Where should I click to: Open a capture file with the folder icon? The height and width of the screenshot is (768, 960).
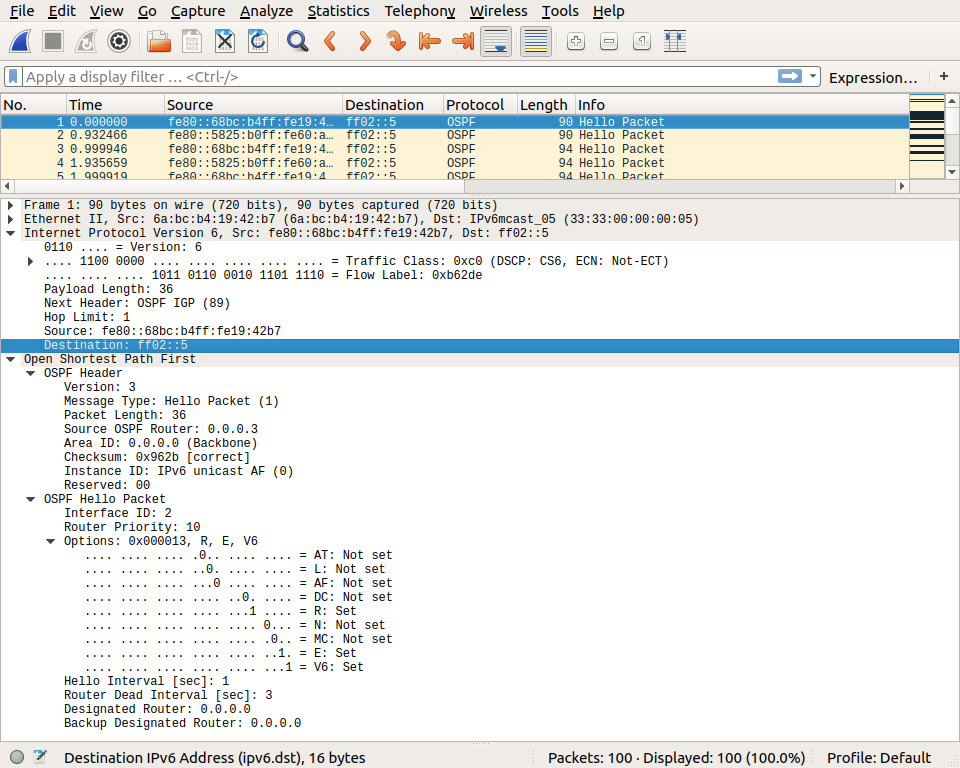click(x=159, y=42)
